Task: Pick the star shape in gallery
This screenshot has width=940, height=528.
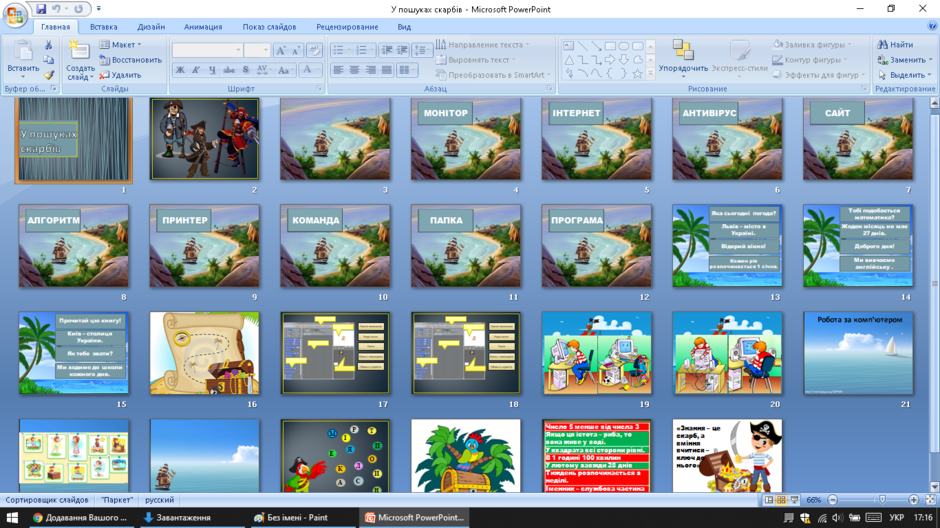Action: point(637,74)
